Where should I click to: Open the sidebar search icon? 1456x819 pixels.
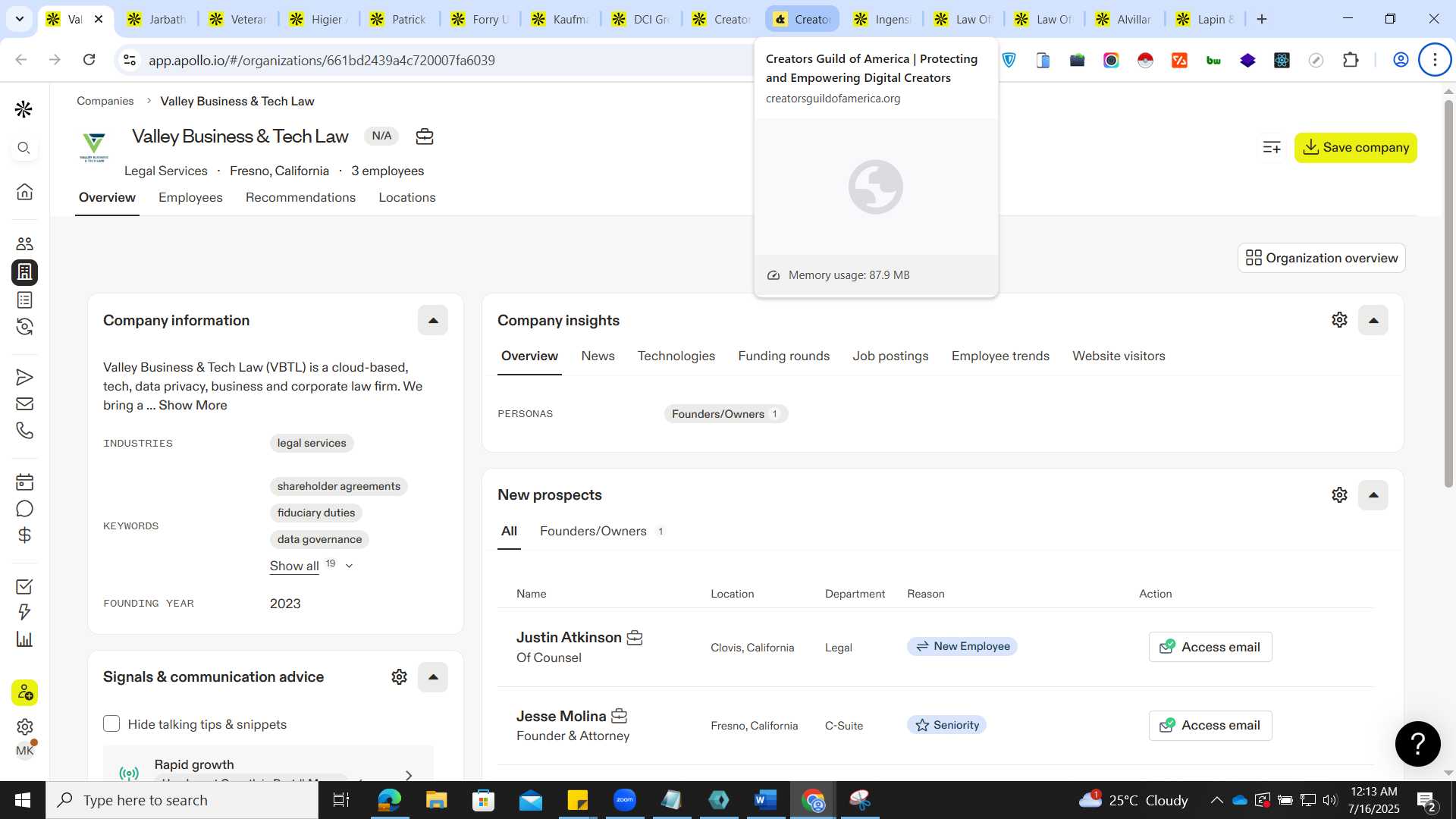point(24,148)
